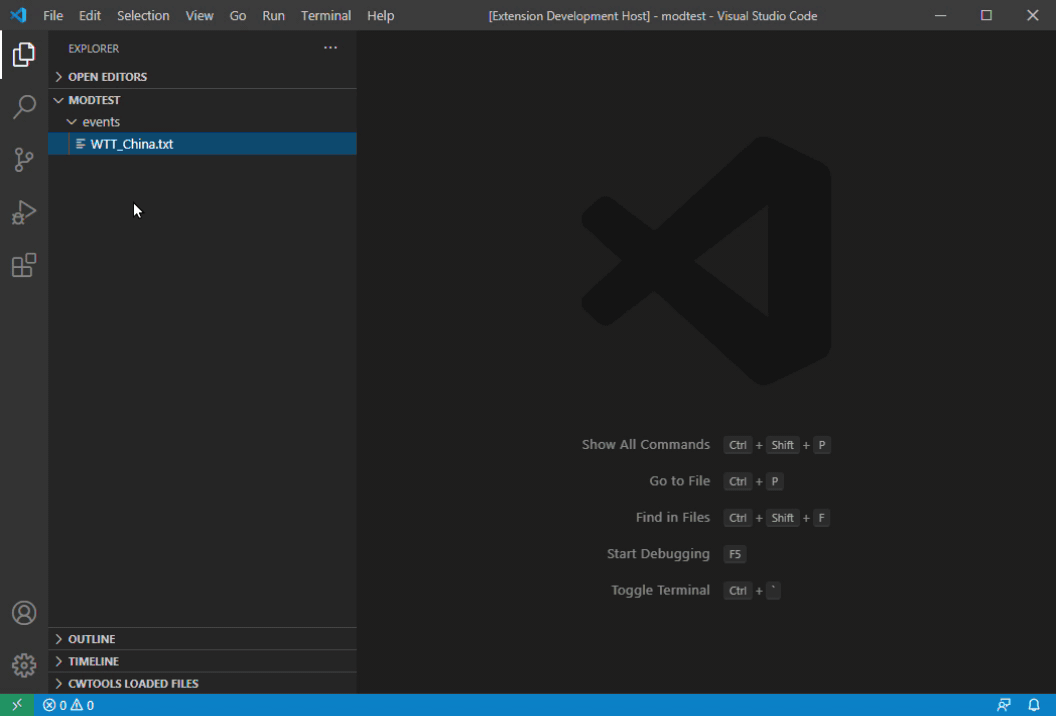Expand the Open Editors section
The width and height of the screenshot is (1056, 716).
coord(202,77)
